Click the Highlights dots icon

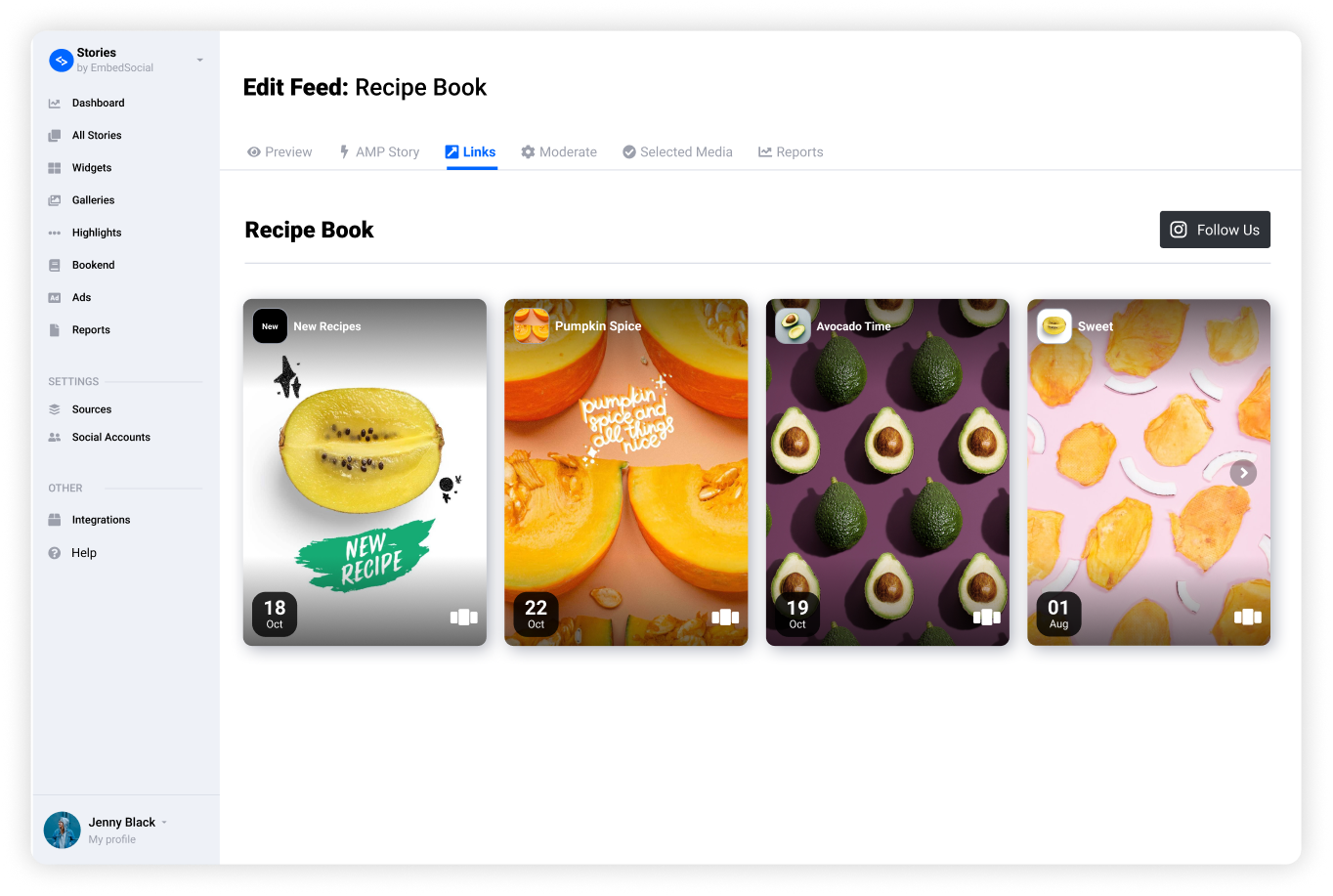[55, 233]
